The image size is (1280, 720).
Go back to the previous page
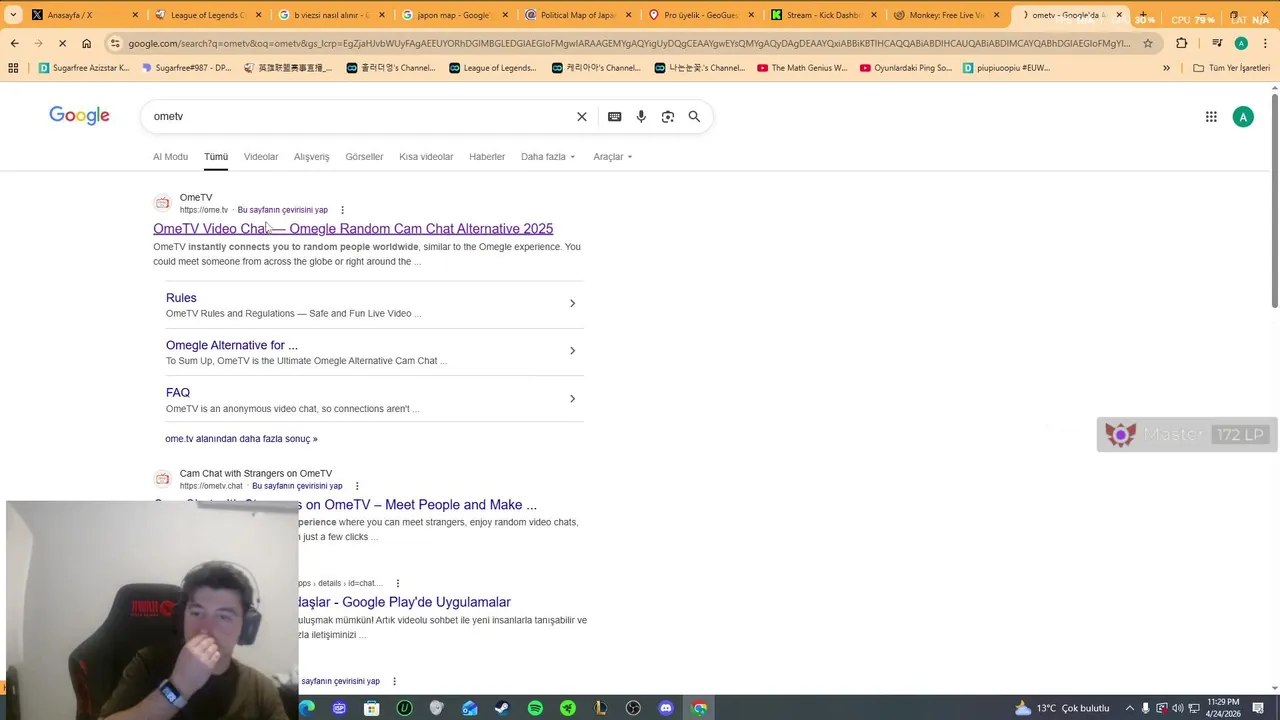14,43
